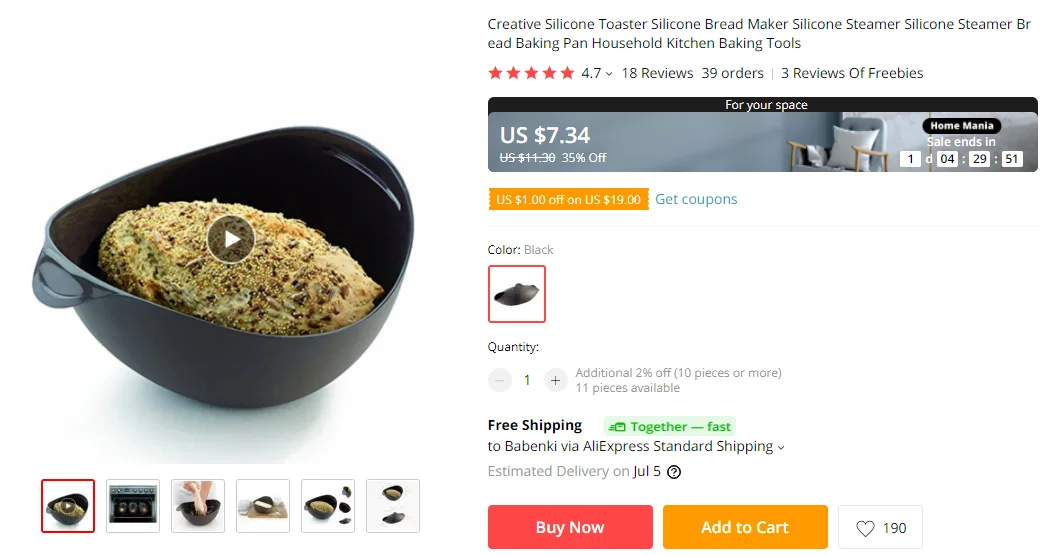View the 18 Reviews link
The width and height of the screenshot is (1045, 556).
coord(657,73)
